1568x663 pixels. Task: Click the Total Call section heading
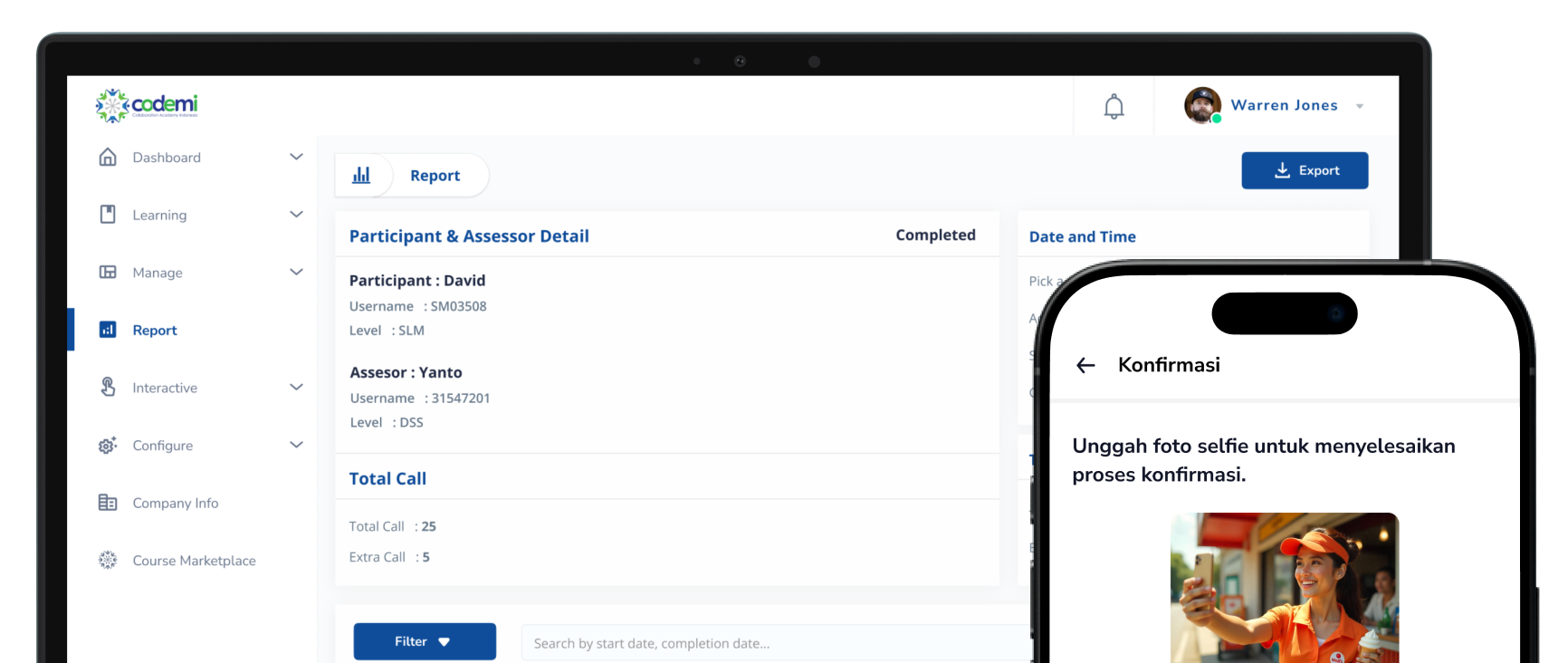387,478
